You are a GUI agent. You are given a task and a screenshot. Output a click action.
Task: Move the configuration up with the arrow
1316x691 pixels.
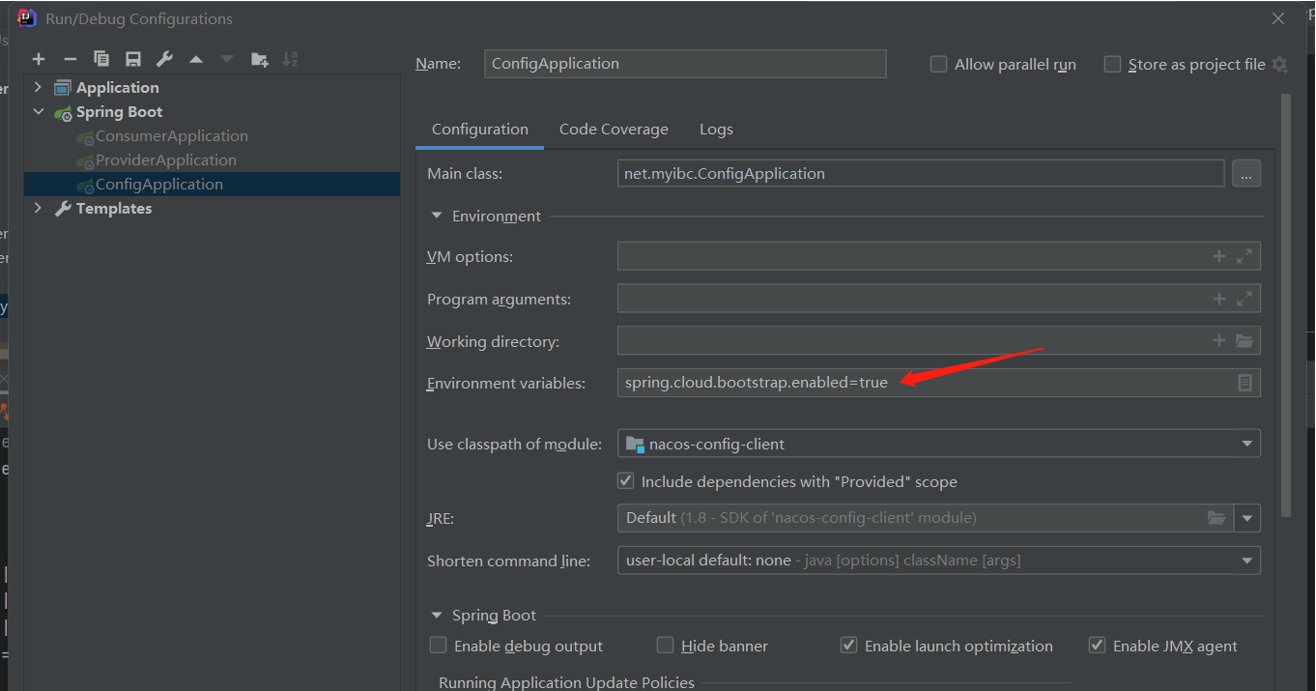click(x=196, y=60)
